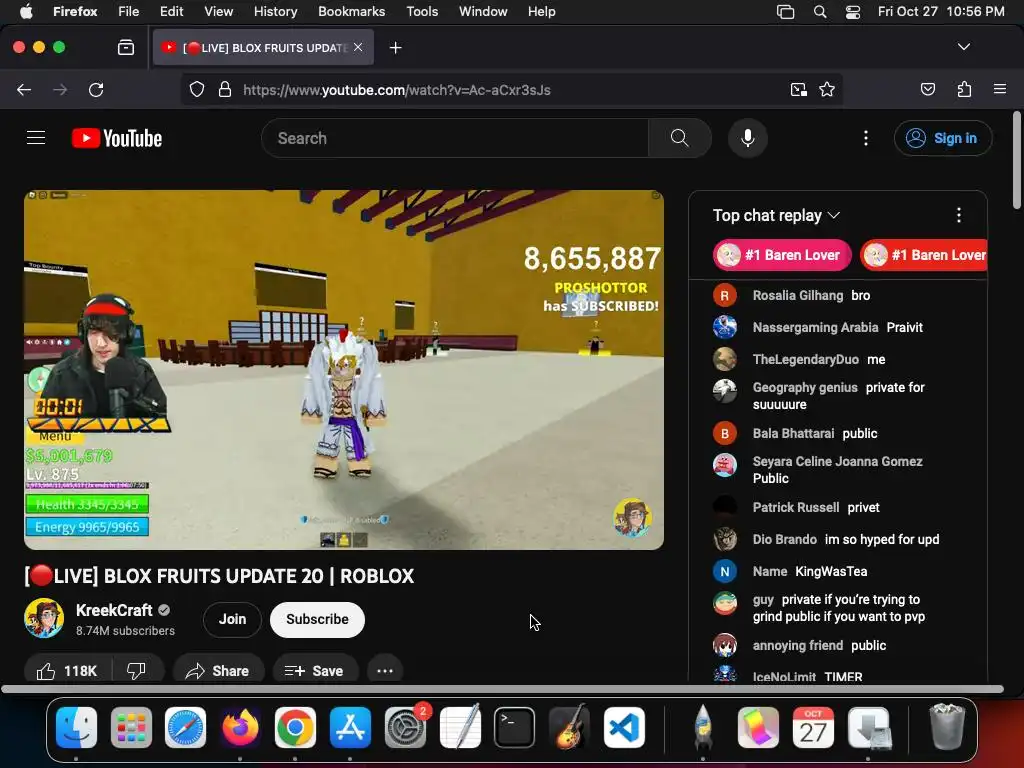Open more actions ellipsis under the video

point(385,671)
